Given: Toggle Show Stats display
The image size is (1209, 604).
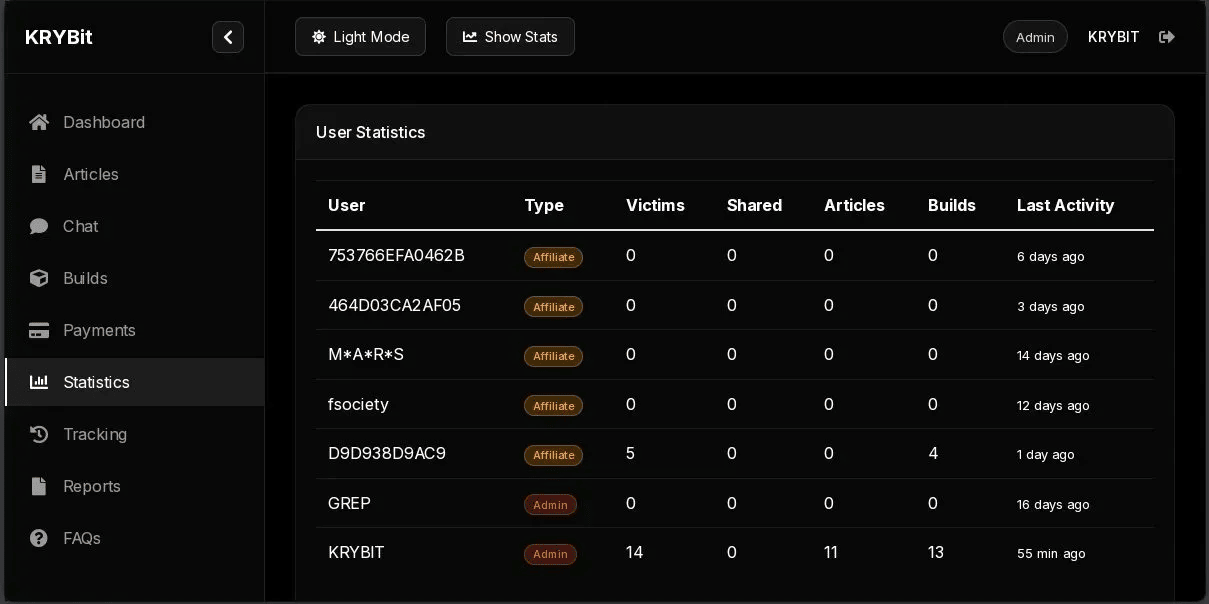Looking at the screenshot, I should 510,36.
